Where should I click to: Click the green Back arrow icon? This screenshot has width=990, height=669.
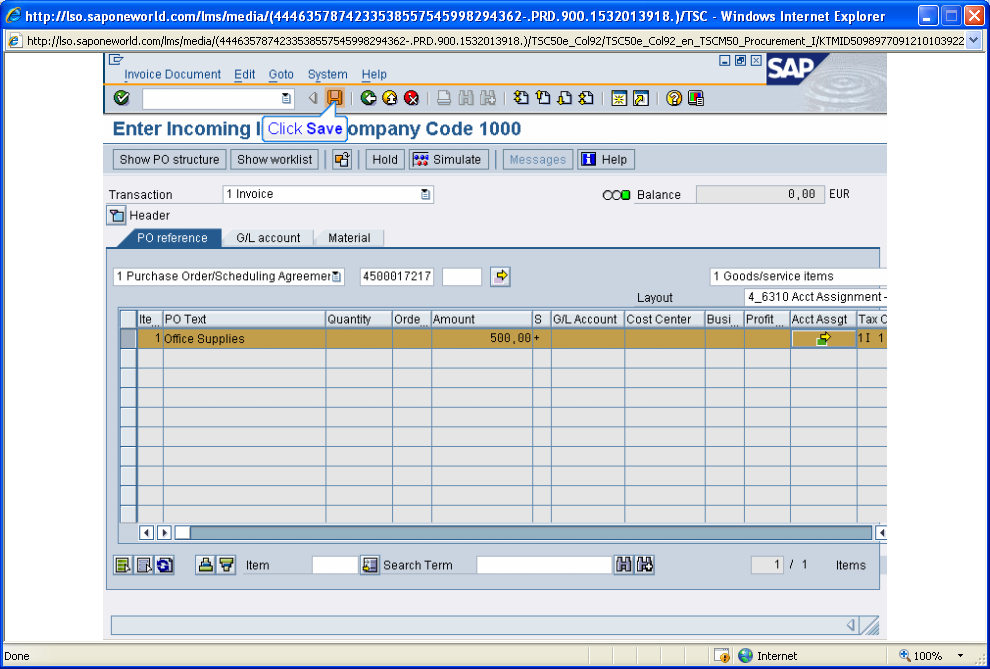coord(369,98)
